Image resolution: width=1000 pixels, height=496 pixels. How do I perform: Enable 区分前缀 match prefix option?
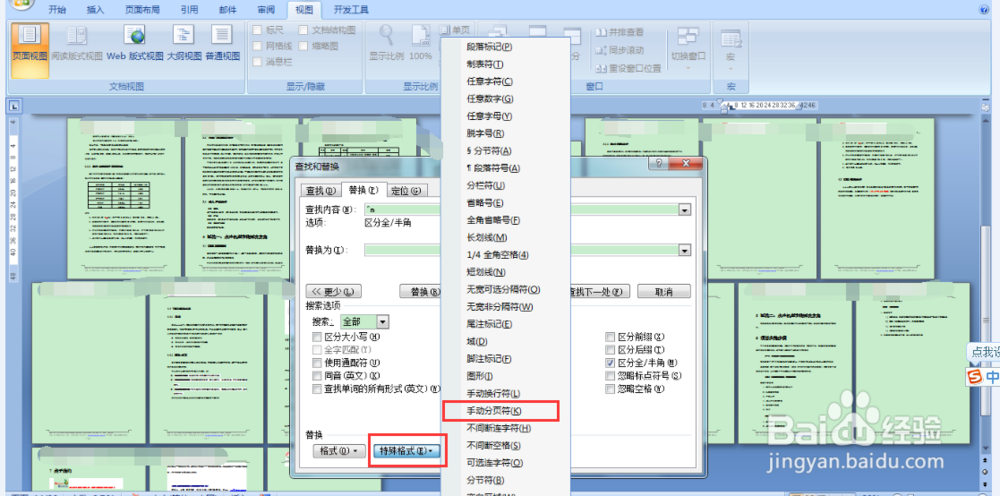(x=610, y=337)
